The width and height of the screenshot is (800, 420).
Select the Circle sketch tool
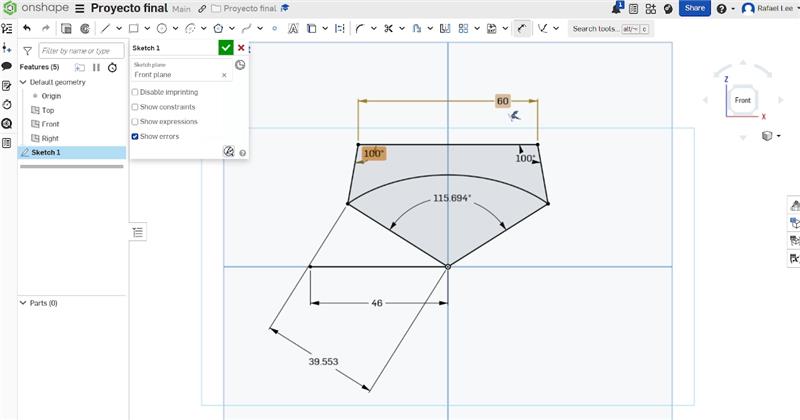click(x=162, y=29)
